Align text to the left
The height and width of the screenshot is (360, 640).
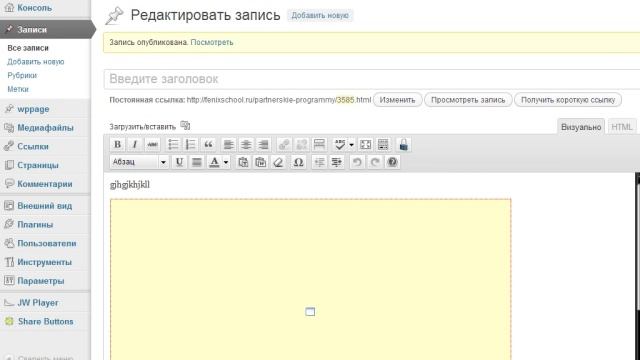pos(229,144)
